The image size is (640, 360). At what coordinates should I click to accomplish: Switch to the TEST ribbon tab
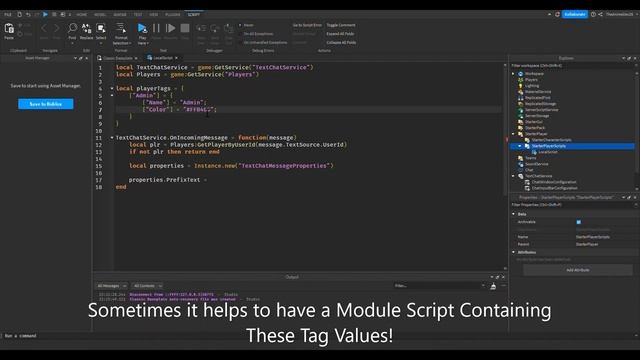click(138, 15)
